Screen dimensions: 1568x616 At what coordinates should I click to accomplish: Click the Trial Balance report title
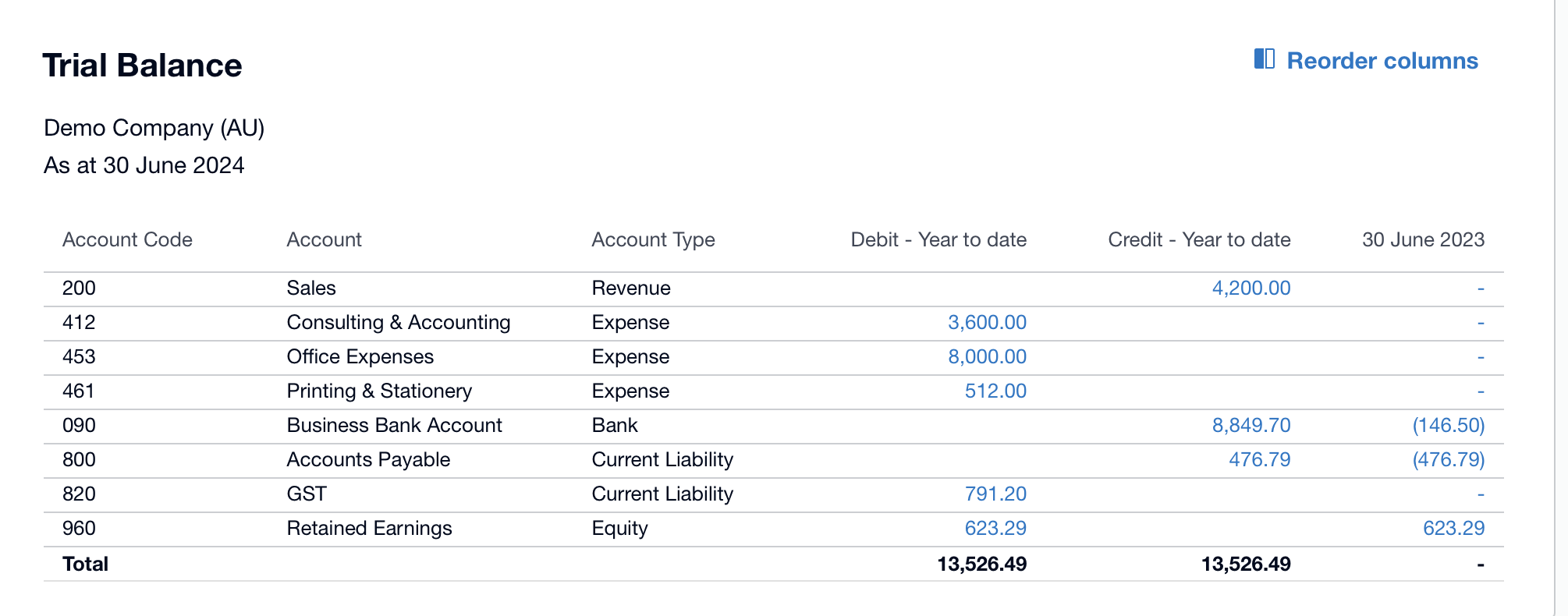pos(142,65)
